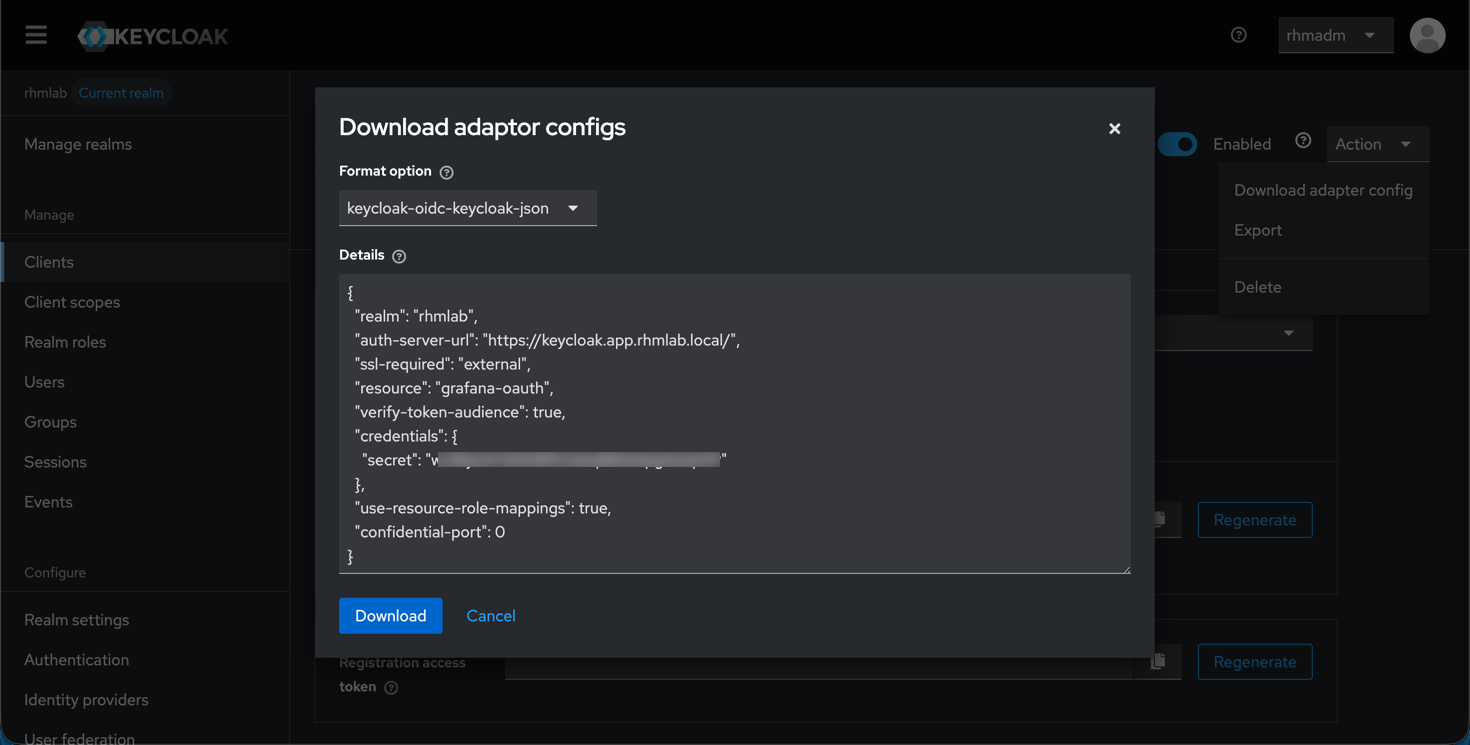Open the help icon in the top bar
Screen dimensions: 1470x745
[x=1238, y=34]
